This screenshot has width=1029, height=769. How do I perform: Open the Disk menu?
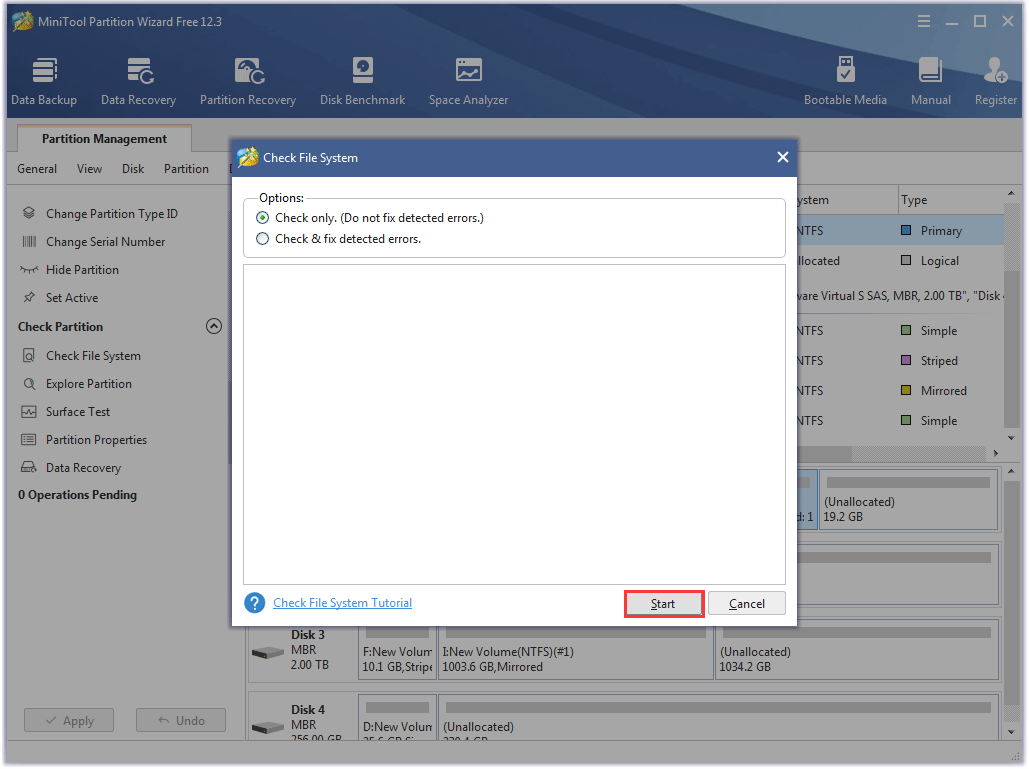(x=133, y=169)
